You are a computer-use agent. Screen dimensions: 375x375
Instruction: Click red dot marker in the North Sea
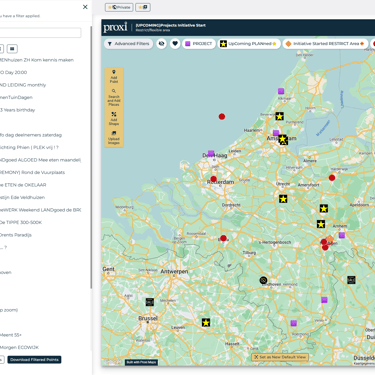222,116
